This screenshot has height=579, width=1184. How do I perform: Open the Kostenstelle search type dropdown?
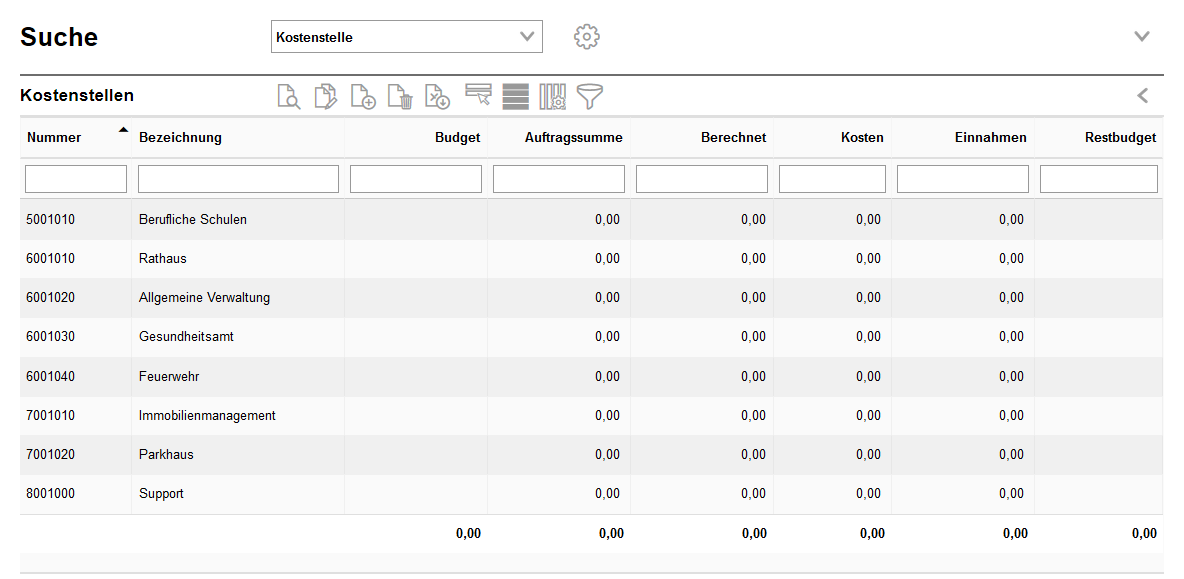coord(407,37)
